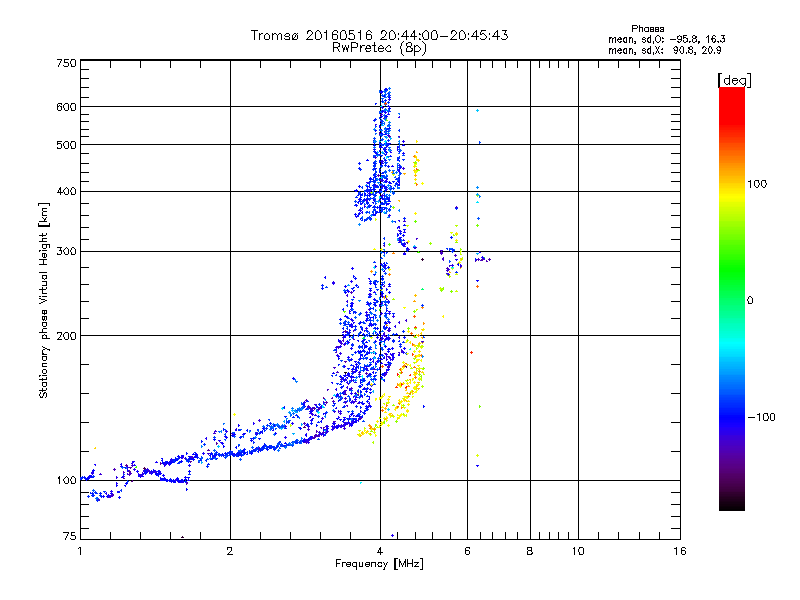The image size is (800, 600).
Task: Click the blue -100 degree area of the colorbar
Action: coord(732,417)
